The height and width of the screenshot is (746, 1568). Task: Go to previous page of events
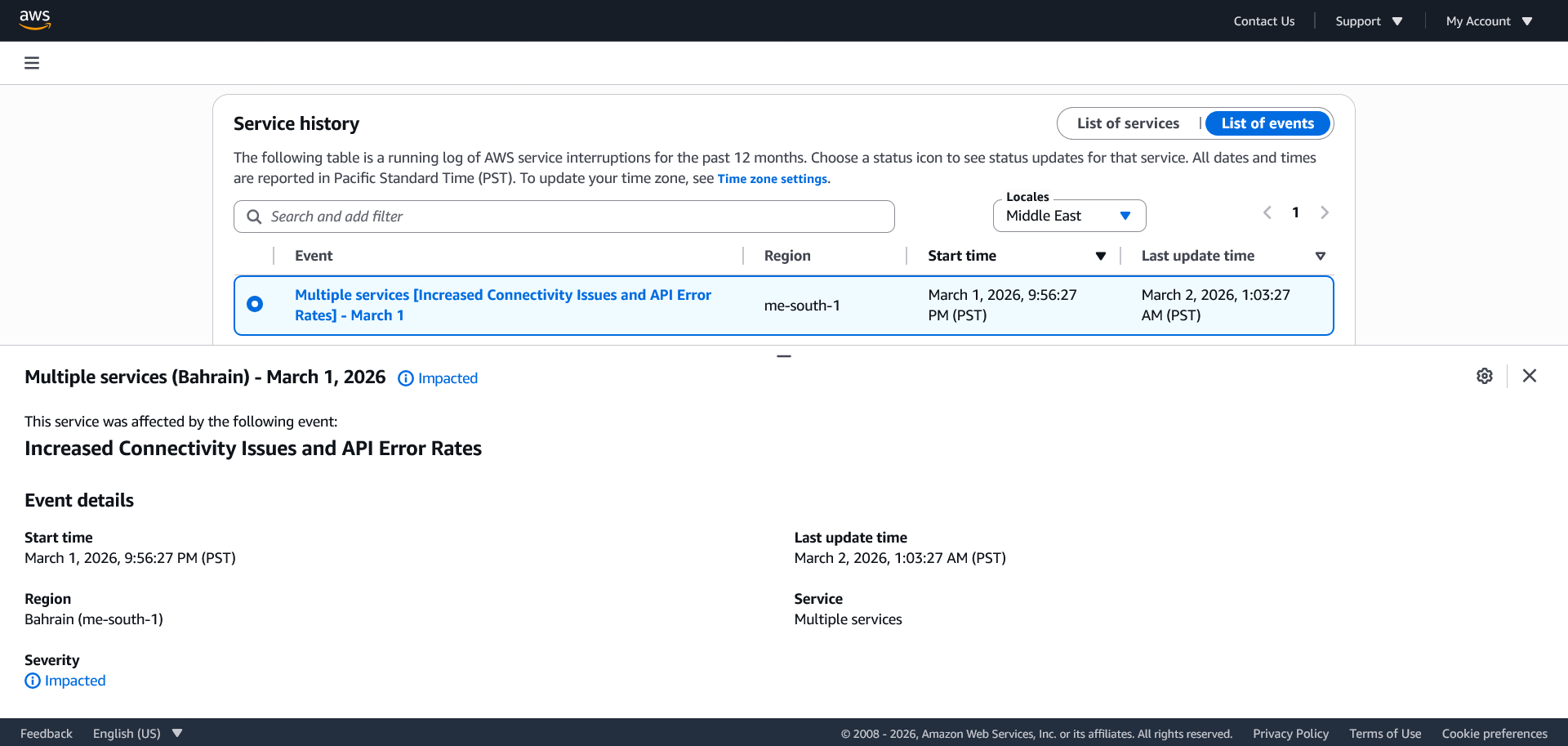(1267, 212)
